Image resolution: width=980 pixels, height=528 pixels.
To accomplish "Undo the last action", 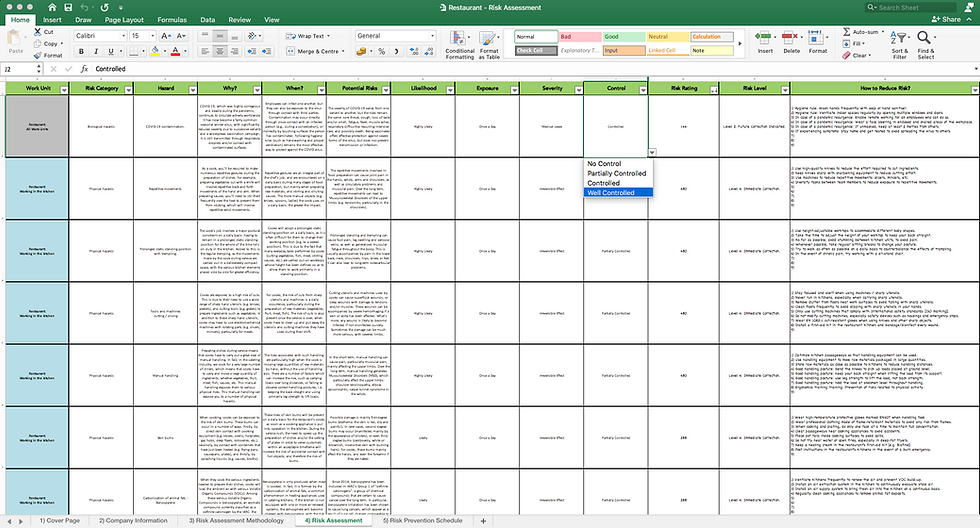I will click(x=84, y=7).
